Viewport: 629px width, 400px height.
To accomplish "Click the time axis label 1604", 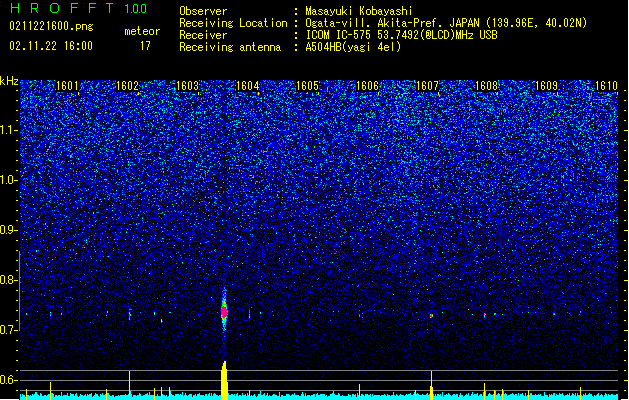I will point(248,85).
